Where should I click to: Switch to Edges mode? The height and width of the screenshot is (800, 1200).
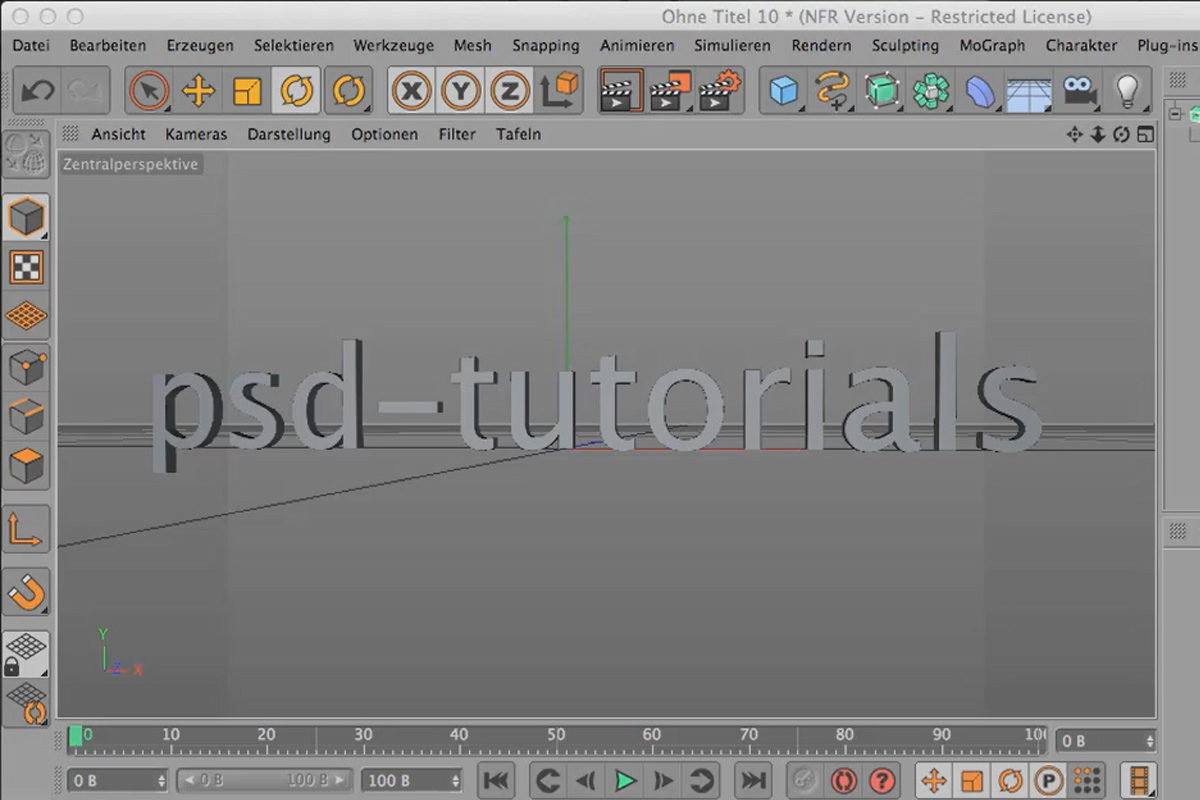tap(26, 417)
